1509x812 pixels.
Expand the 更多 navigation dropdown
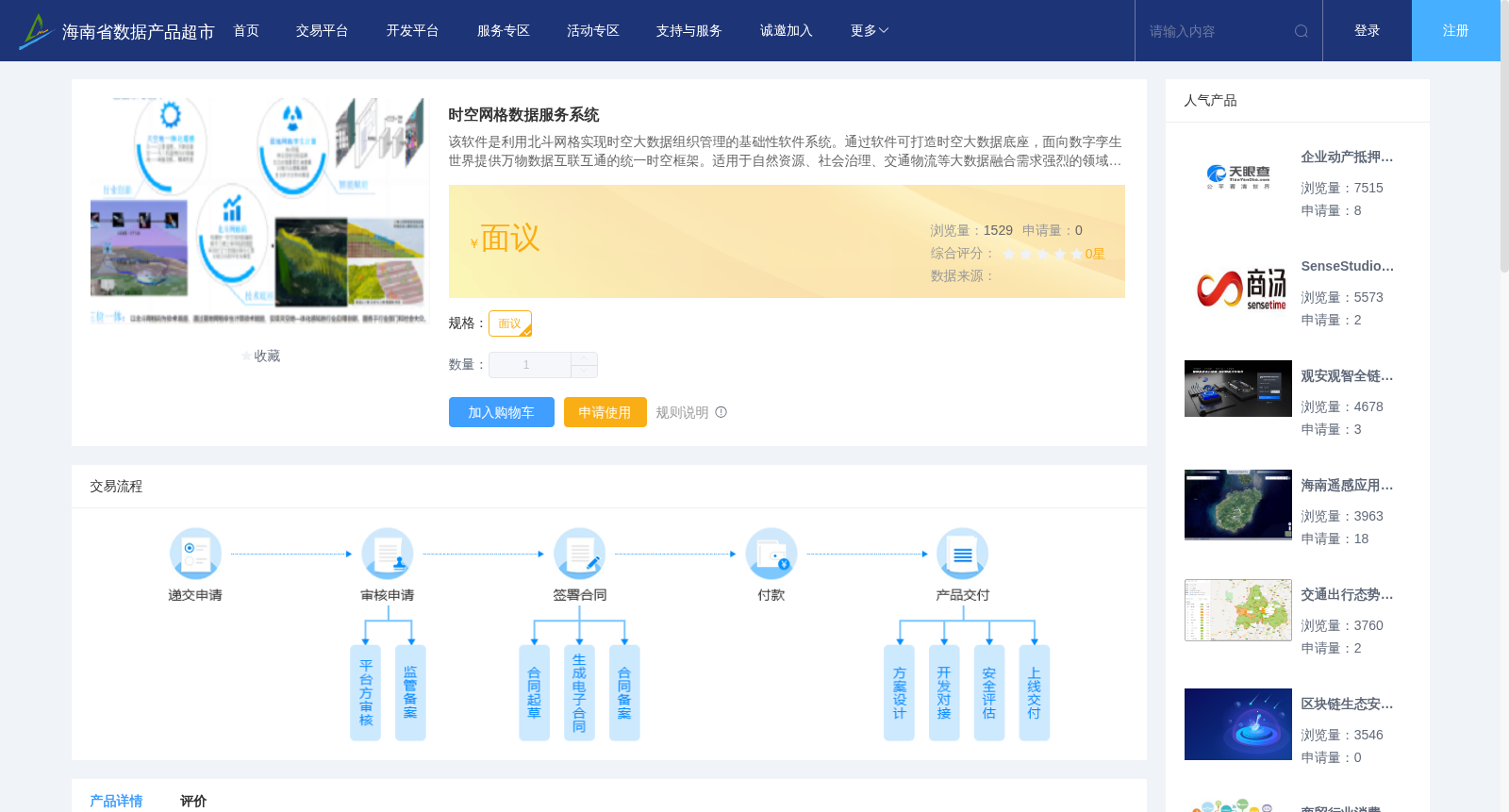tap(870, 31)
